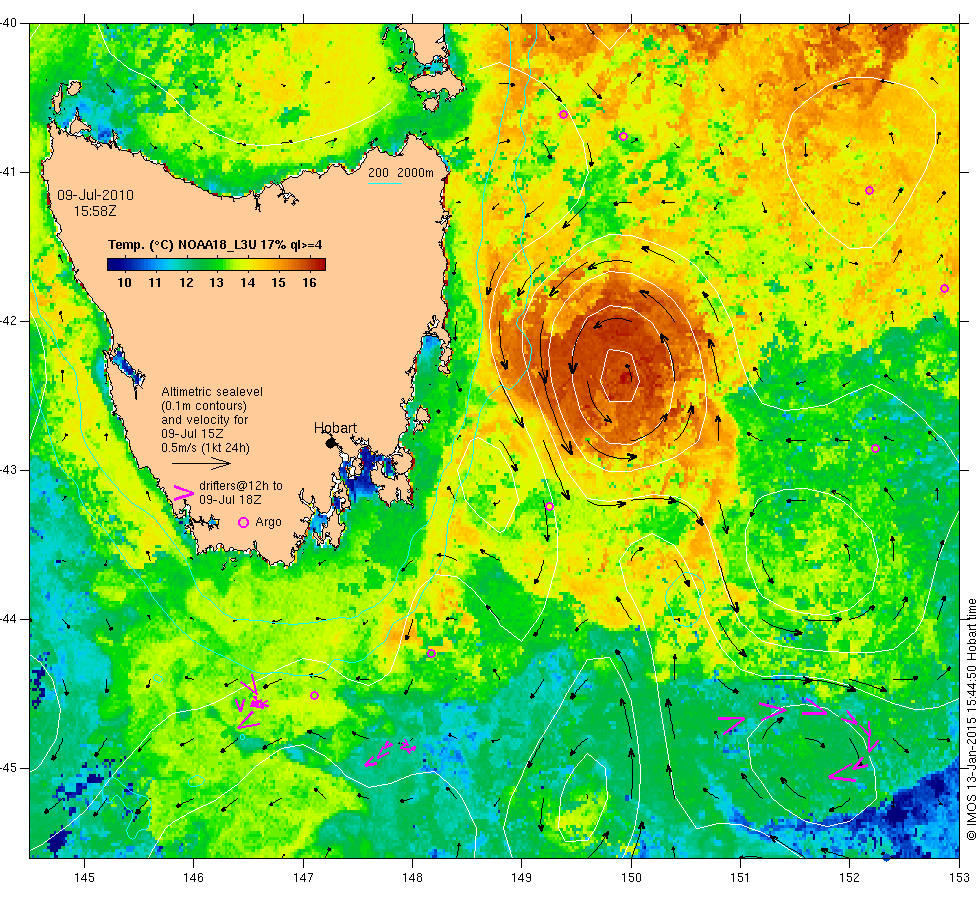Viewport: 980px width, 900px height.
Task: Click the magenta Argo circle legend symbol
Action: [244, 522]
